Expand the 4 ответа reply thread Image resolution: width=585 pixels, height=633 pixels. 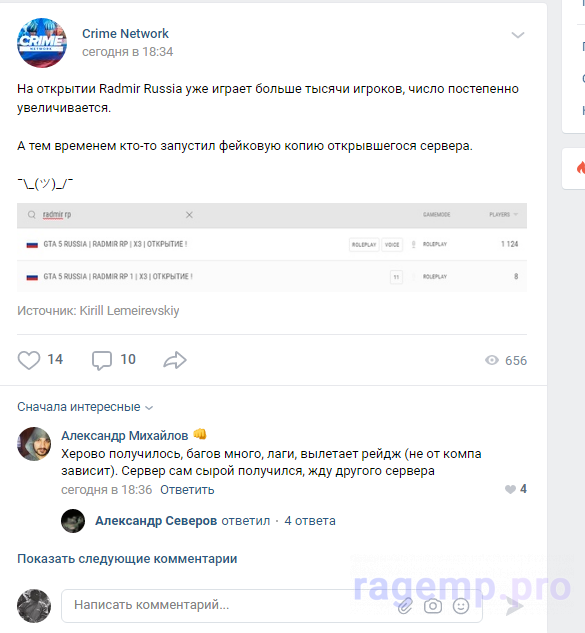tap(310, 521)
